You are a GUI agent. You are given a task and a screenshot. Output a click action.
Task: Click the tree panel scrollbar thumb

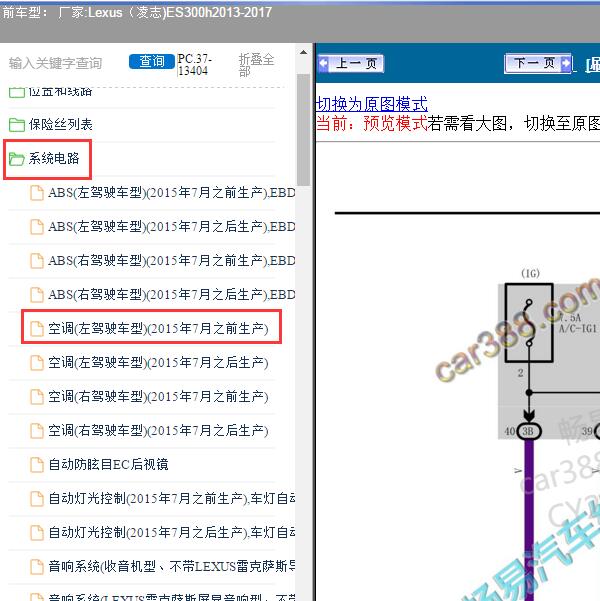point(303,130)
